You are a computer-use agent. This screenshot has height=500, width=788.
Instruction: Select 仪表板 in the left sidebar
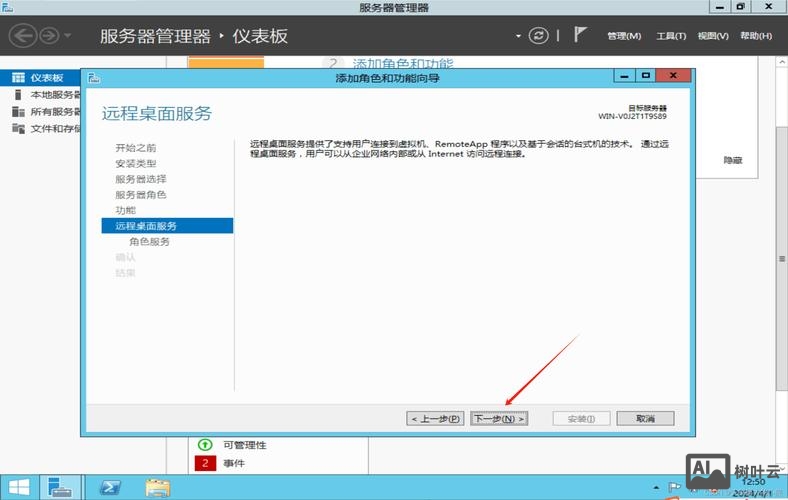pyautogui.click(x=41, y=77)
